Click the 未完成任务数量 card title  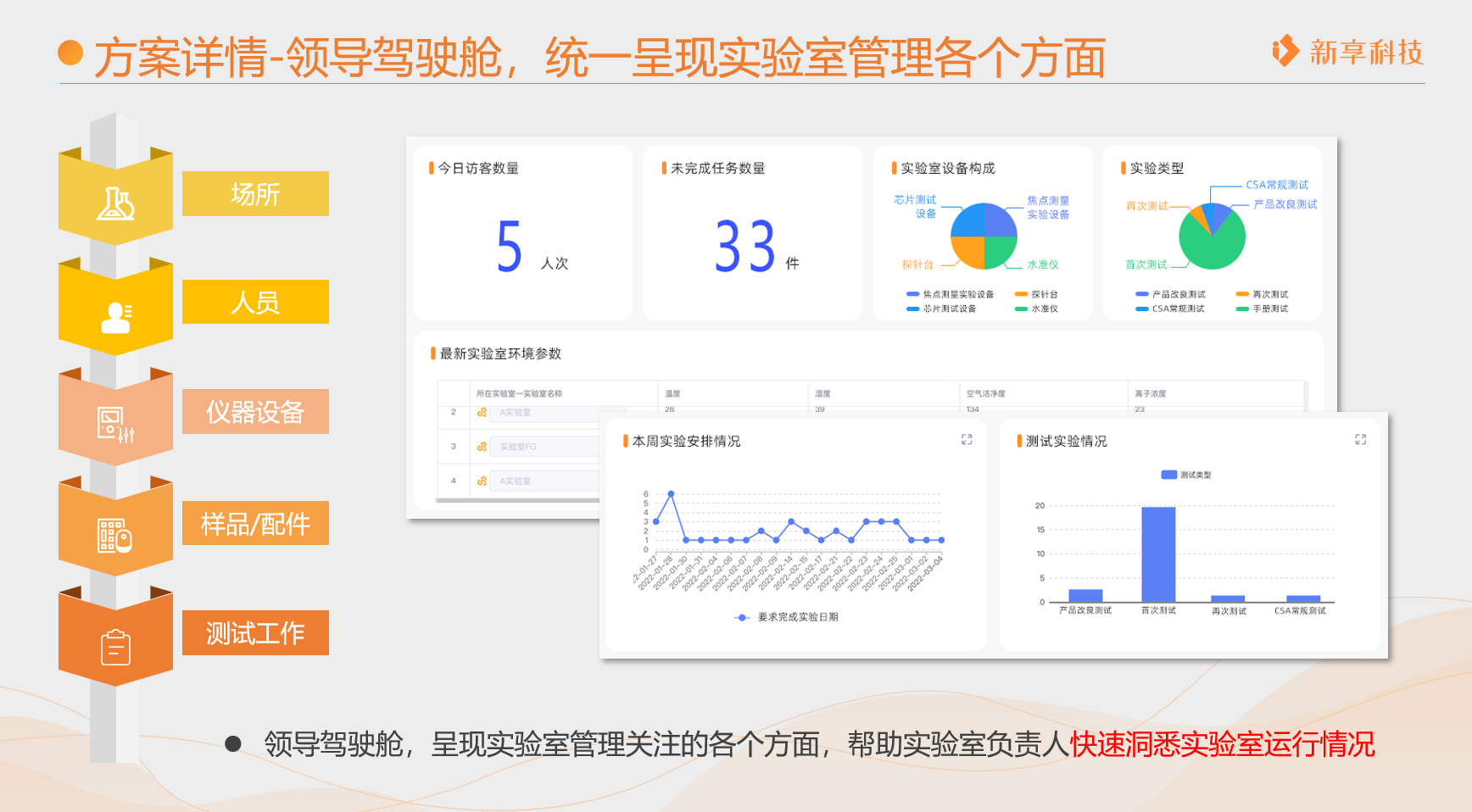[717, 168]
